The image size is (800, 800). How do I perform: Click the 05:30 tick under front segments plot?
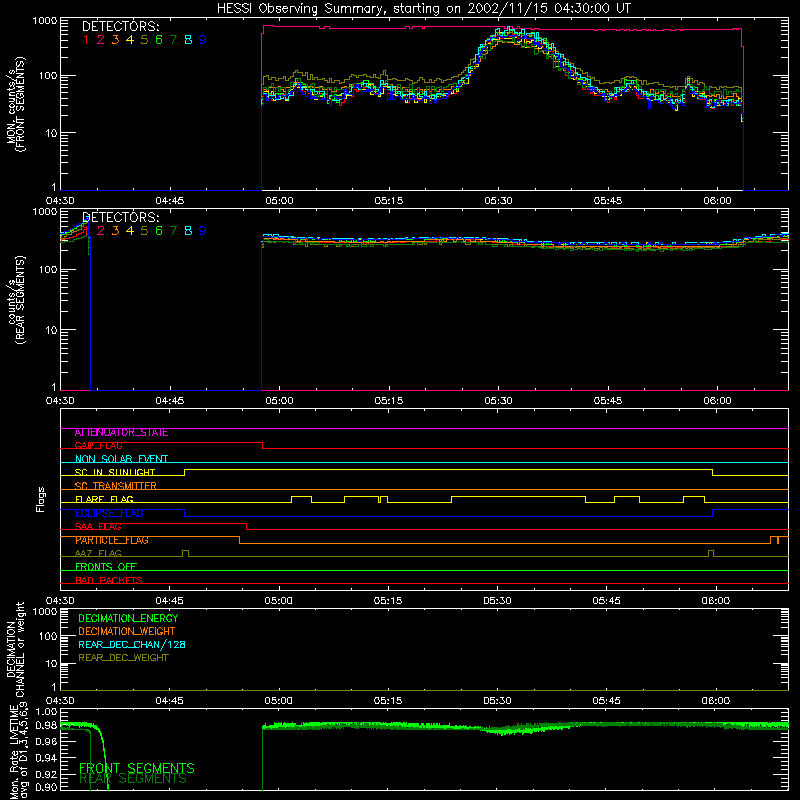pyautogui.click(x=498, y=201)
